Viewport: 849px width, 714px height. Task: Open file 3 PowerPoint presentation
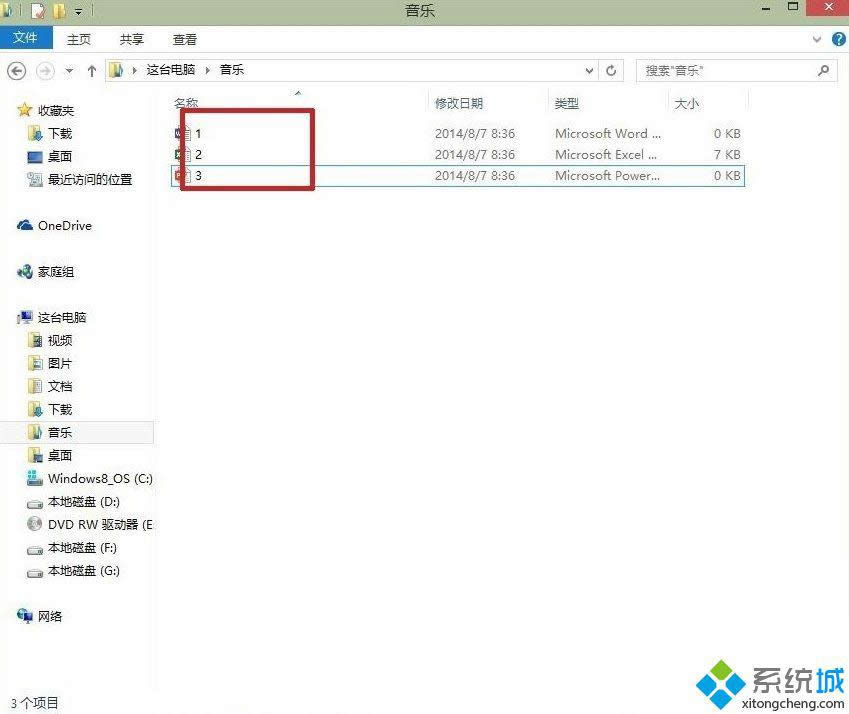[197, 175]
